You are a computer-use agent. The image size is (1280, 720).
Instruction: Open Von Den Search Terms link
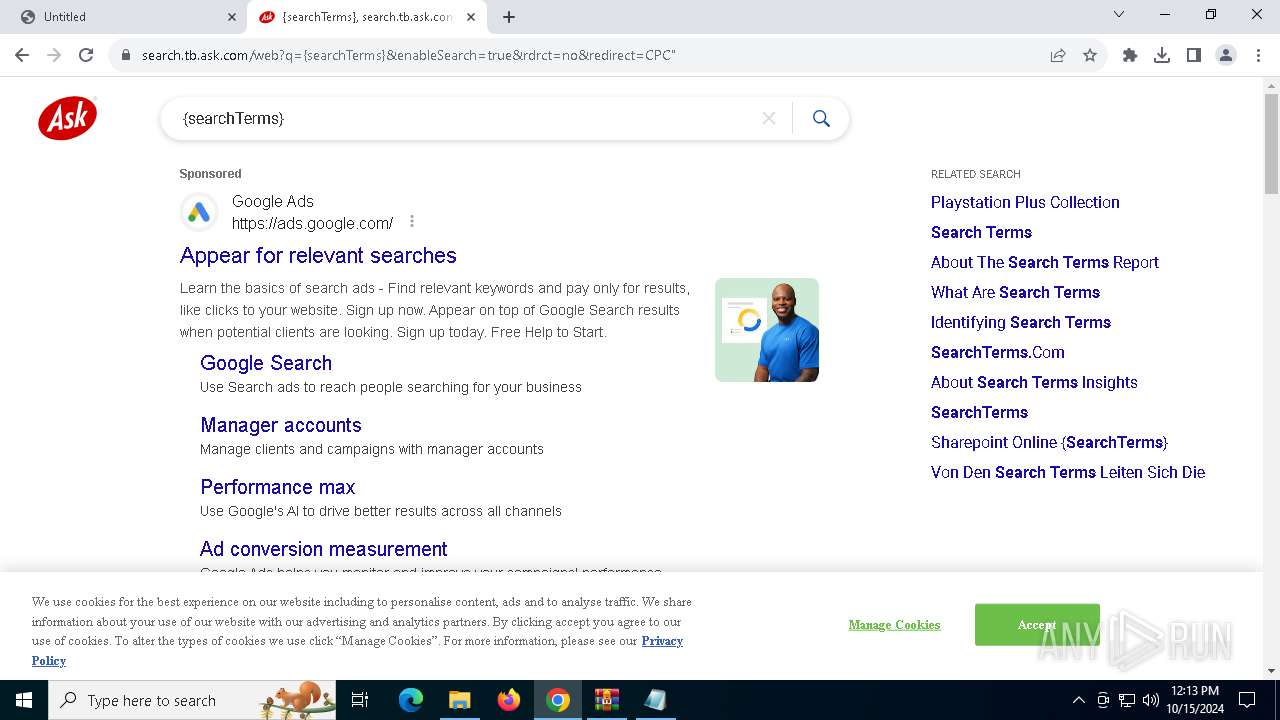[1068, 472]
